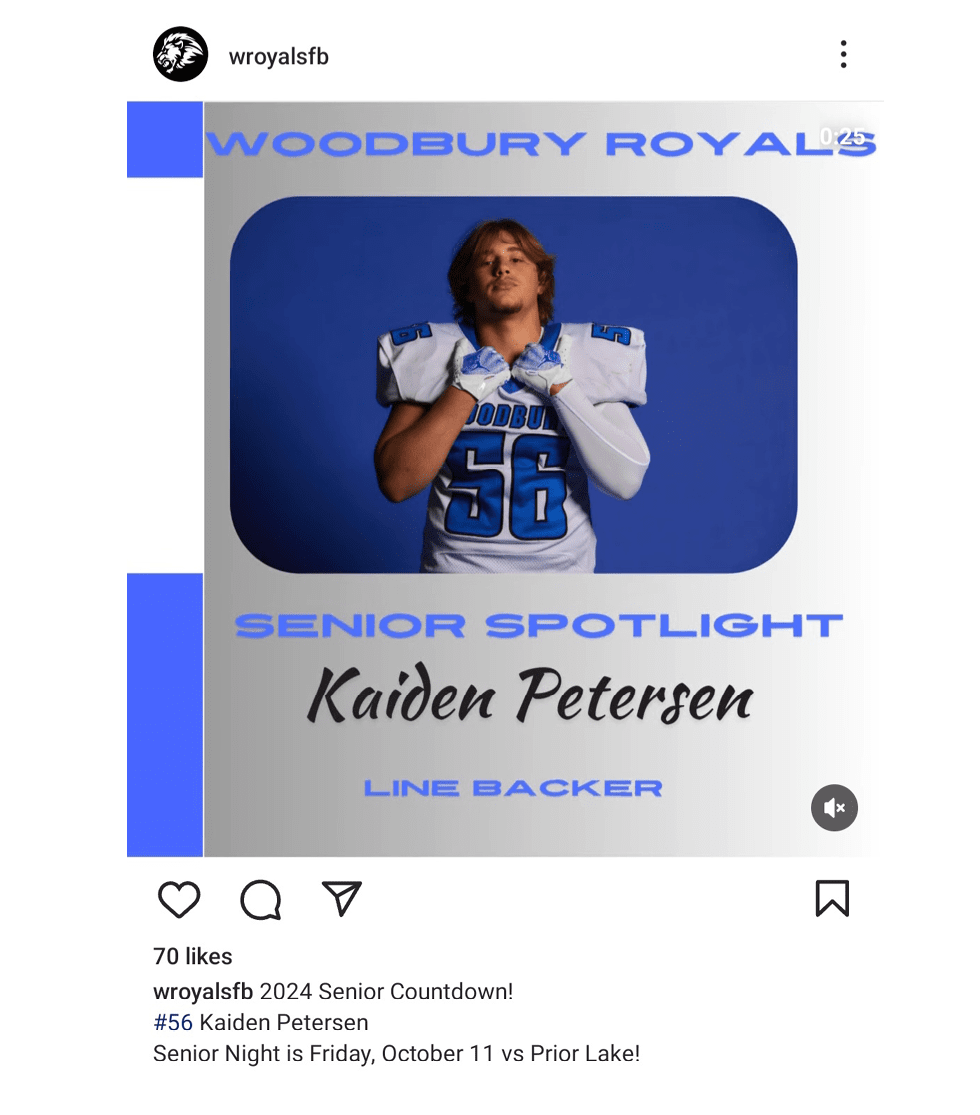Screen dimensions: 980x1115
Task: Click wroyalsfb username in the caption
Action: [203, 991]
